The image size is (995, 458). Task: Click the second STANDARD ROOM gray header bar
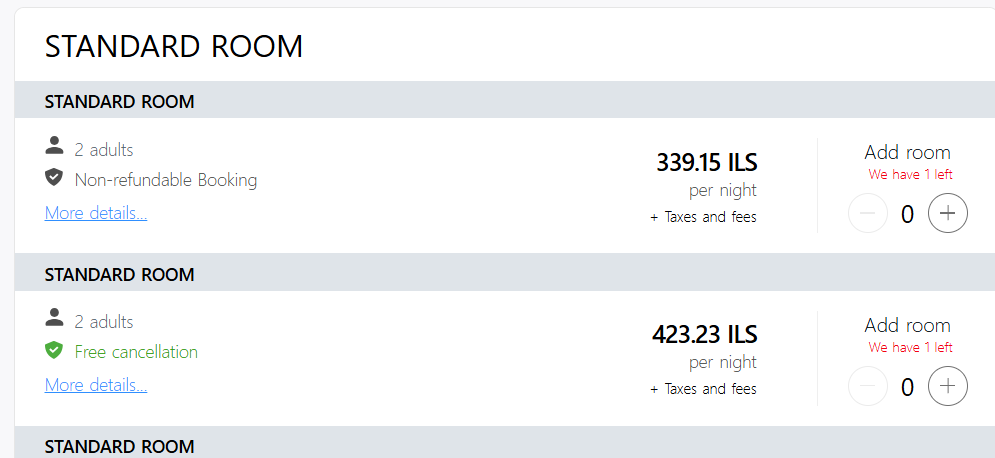click(x=504, y=273)
